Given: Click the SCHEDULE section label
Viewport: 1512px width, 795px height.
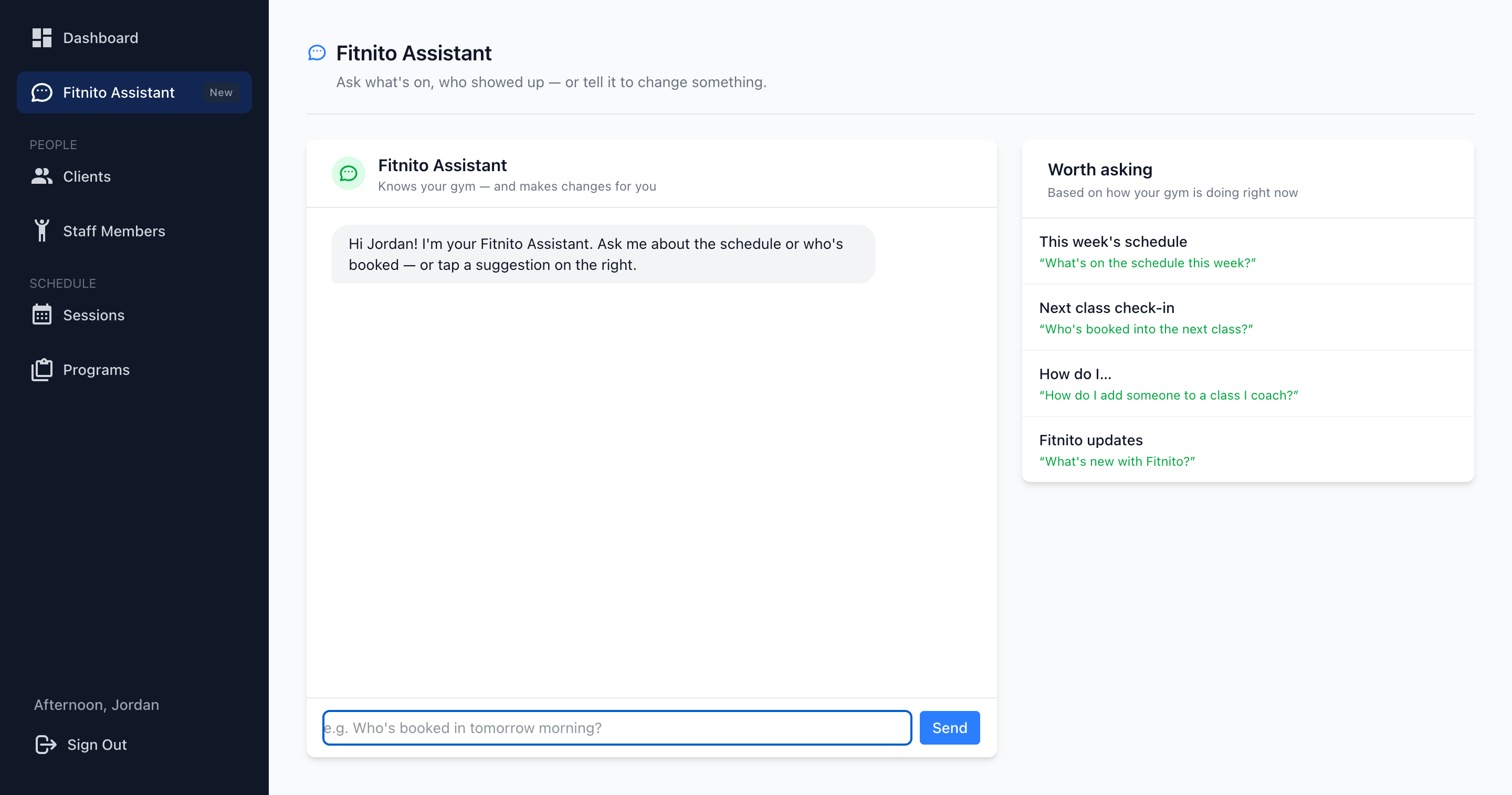Looking at the screenshot, I should (x=63, y=283).
